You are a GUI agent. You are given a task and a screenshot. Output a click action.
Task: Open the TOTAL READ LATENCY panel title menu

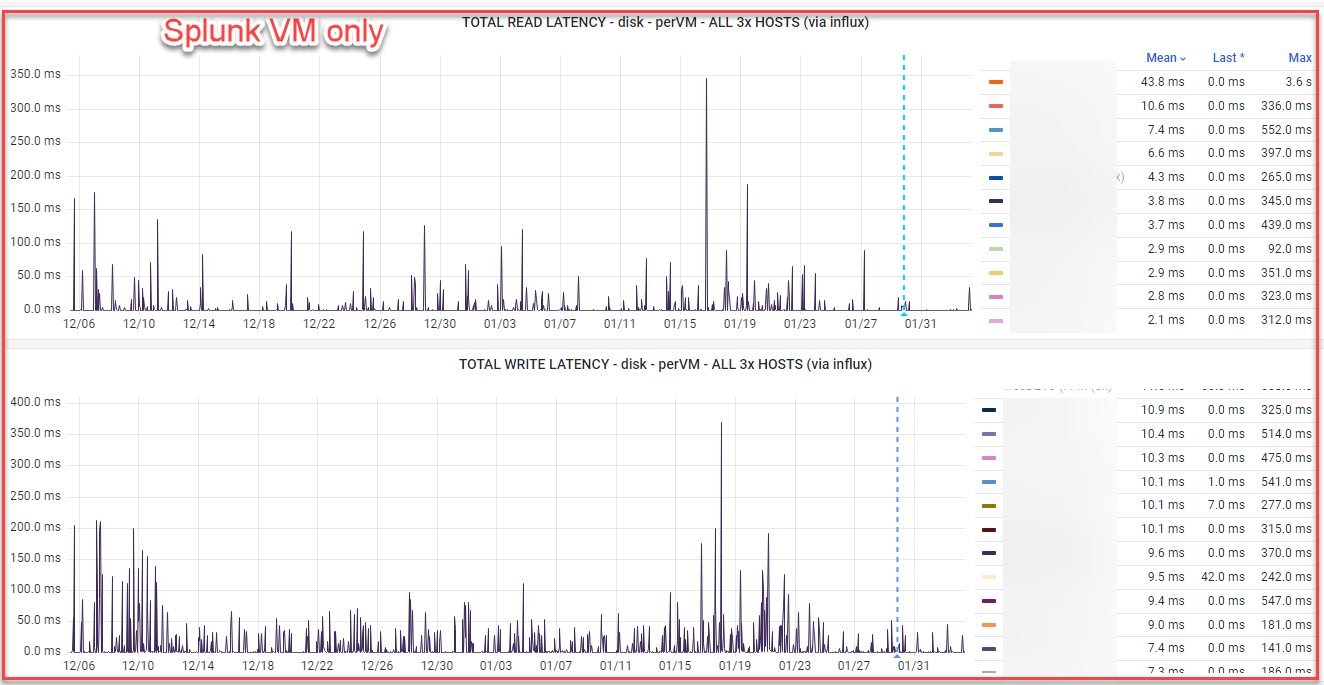coord(665,22)
